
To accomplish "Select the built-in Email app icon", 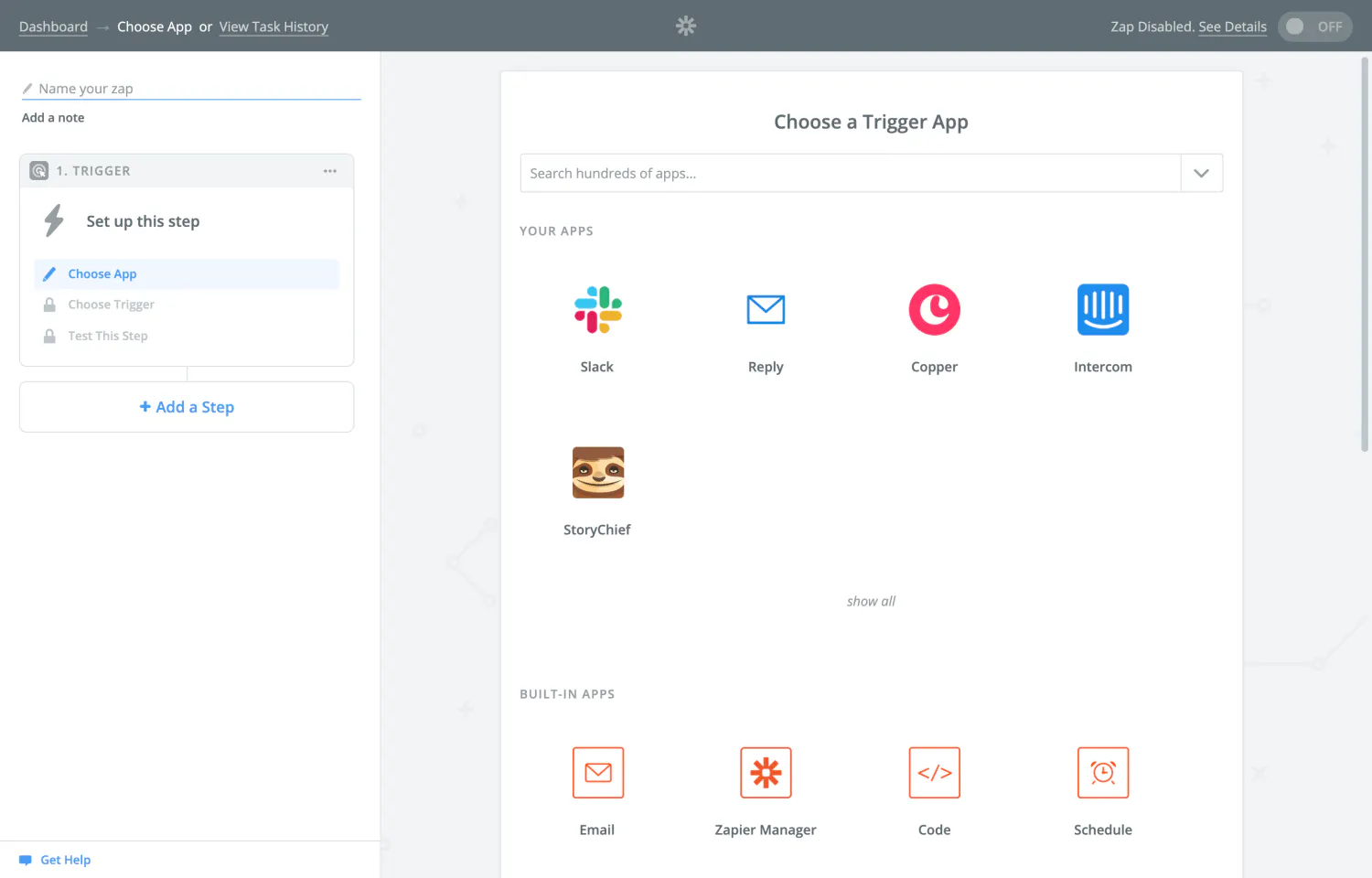I will click(597, 772).
